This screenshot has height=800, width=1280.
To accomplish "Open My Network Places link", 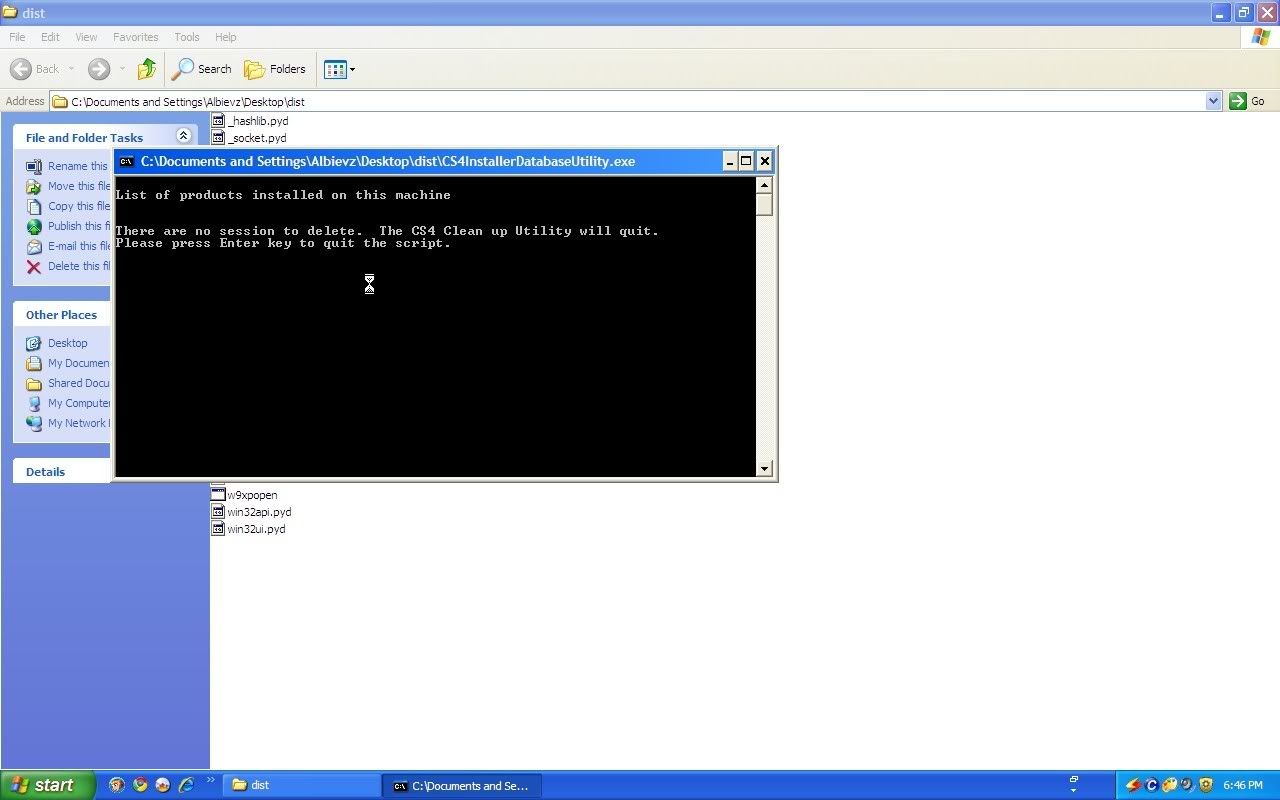I will point(68,423).
